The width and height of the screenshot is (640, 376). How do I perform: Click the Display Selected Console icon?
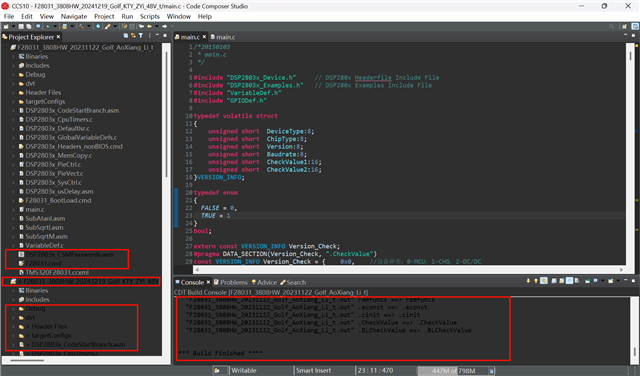tap(595, 281)
